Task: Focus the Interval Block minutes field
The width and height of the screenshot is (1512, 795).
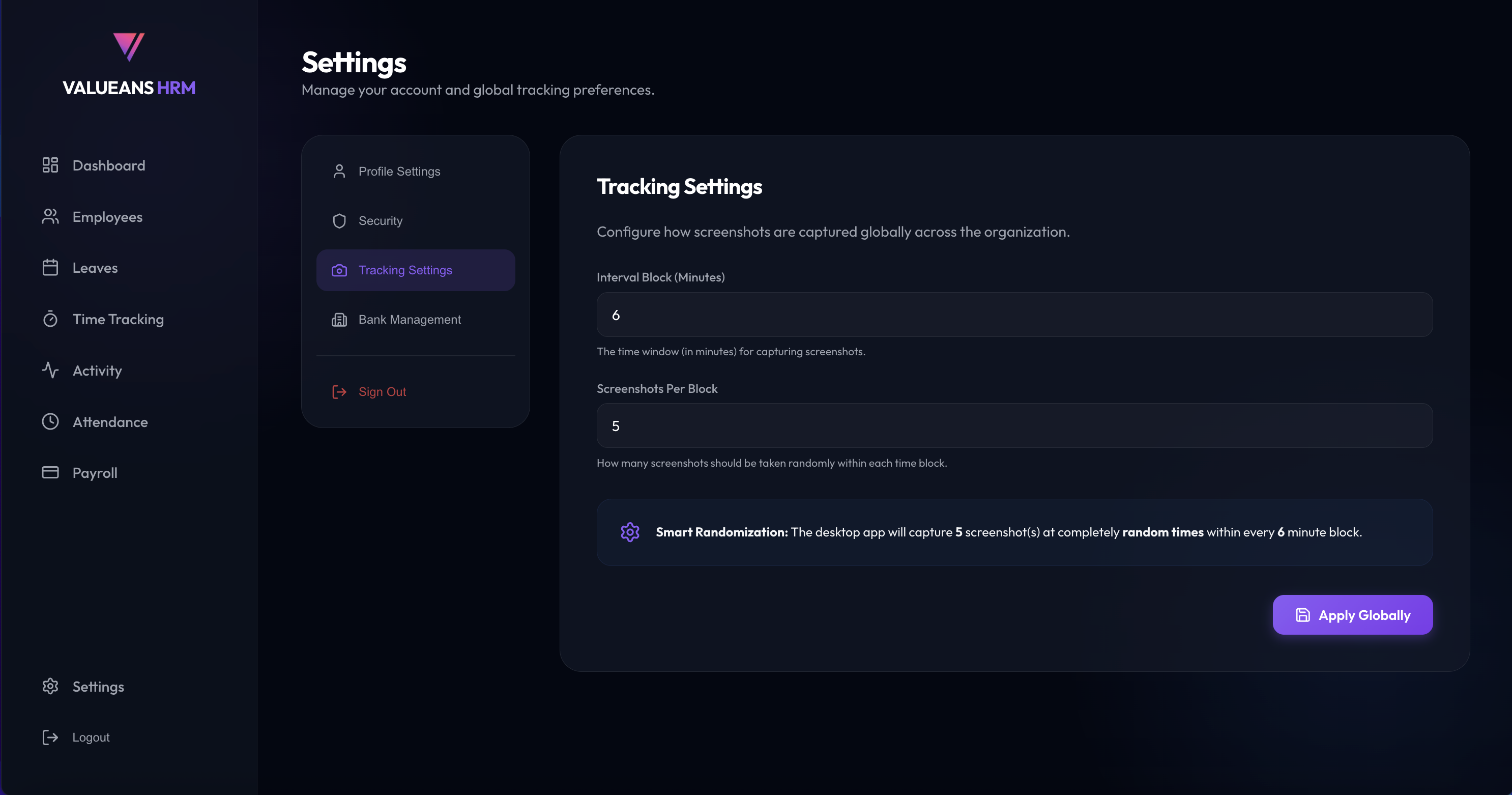Action: [x=1013, y=315]
